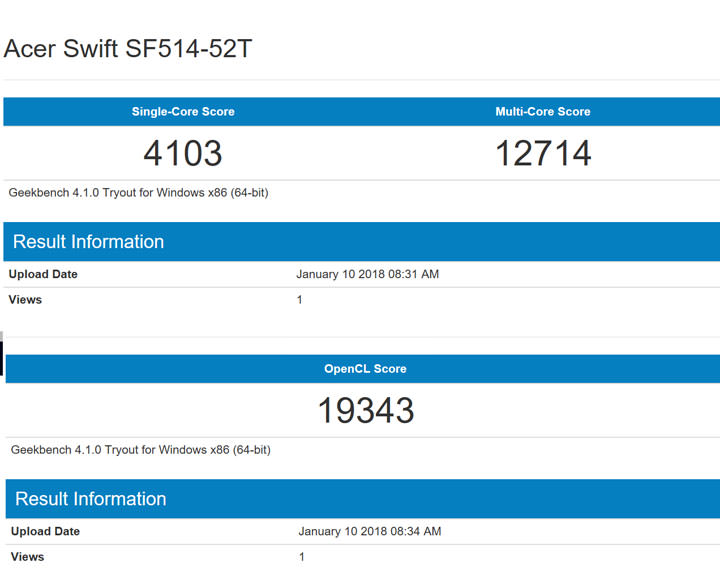The width and height of the screenshot is (720, 571).
Task: Select the Views label in the first table
Action: click(x=25, y=300)
